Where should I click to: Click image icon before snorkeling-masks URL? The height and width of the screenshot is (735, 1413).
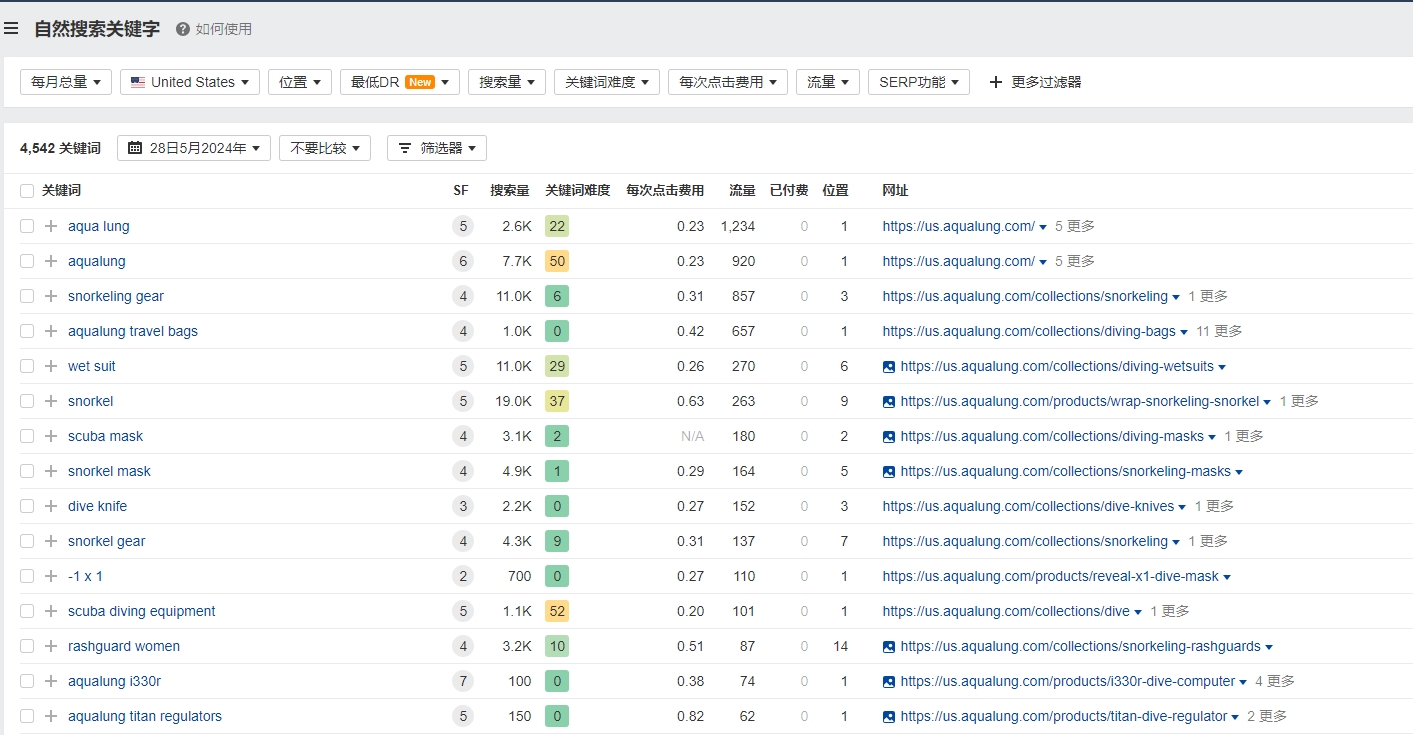coord(889,472)
